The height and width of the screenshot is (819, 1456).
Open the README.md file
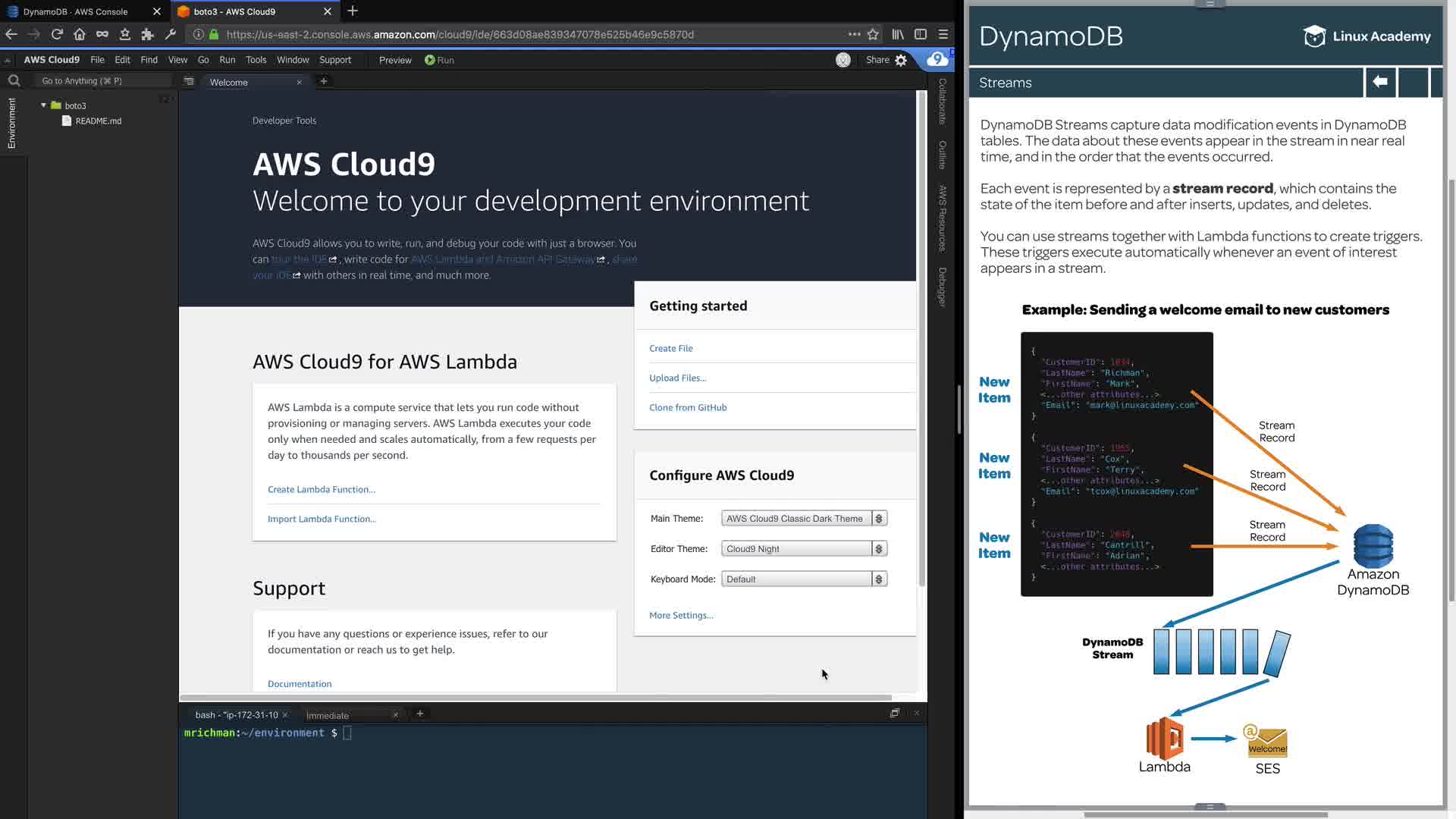click(x=98, y=121)
